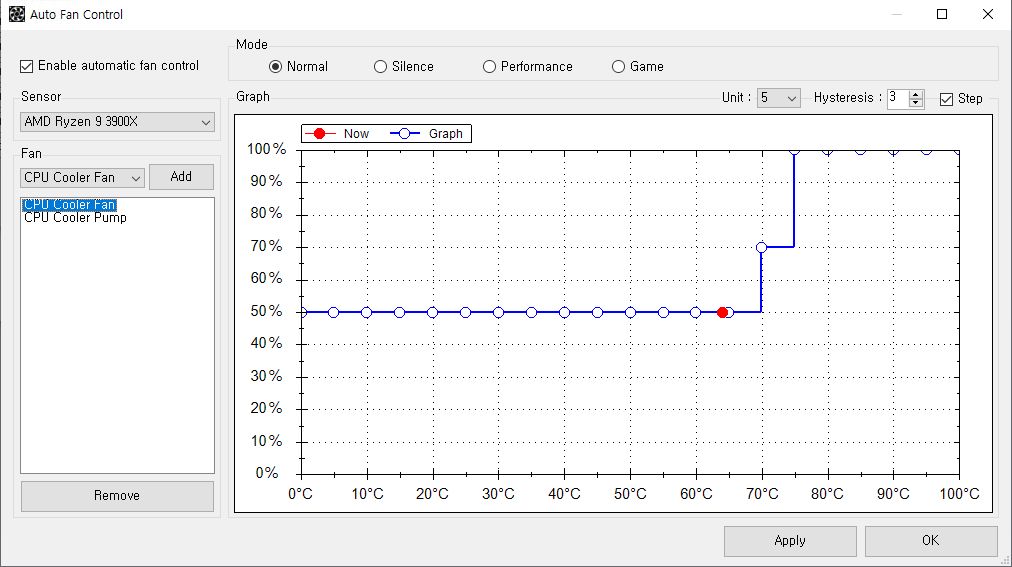1012x567 pixels.
Task: Click the Apply button
Action: 790,541
